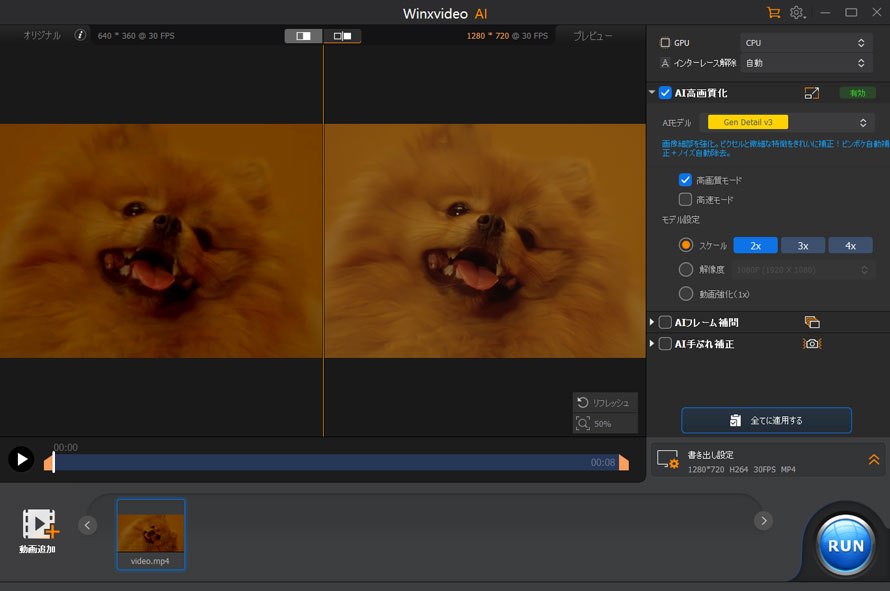The image size is (890, 591).
Task: Click the video info icon beside オリジナル
Action: click(x=81, y=35)
